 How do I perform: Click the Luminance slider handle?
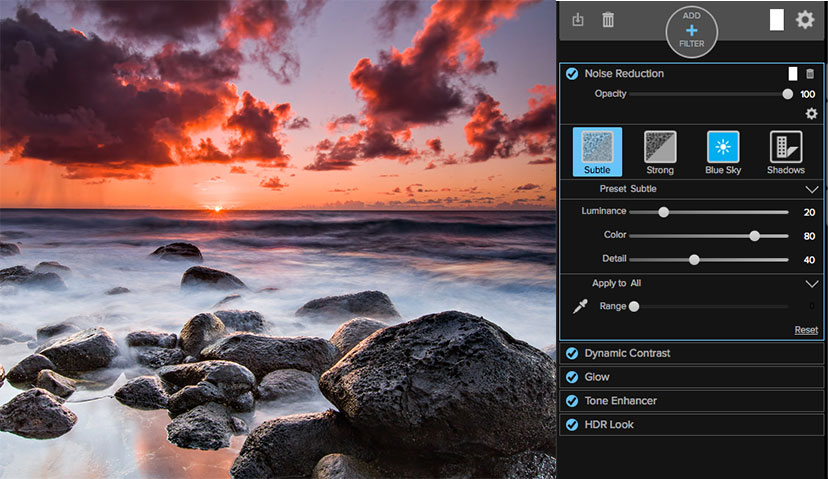pyautogui.click(x=663, y=212)
